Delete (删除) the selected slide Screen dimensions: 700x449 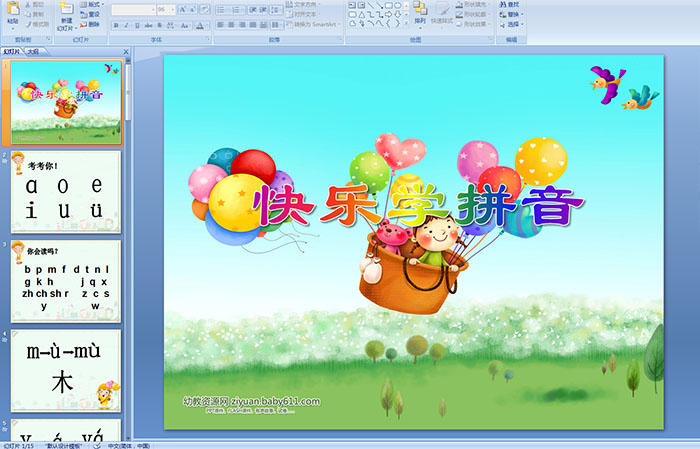pyautogui.click(x=90, y=24)
